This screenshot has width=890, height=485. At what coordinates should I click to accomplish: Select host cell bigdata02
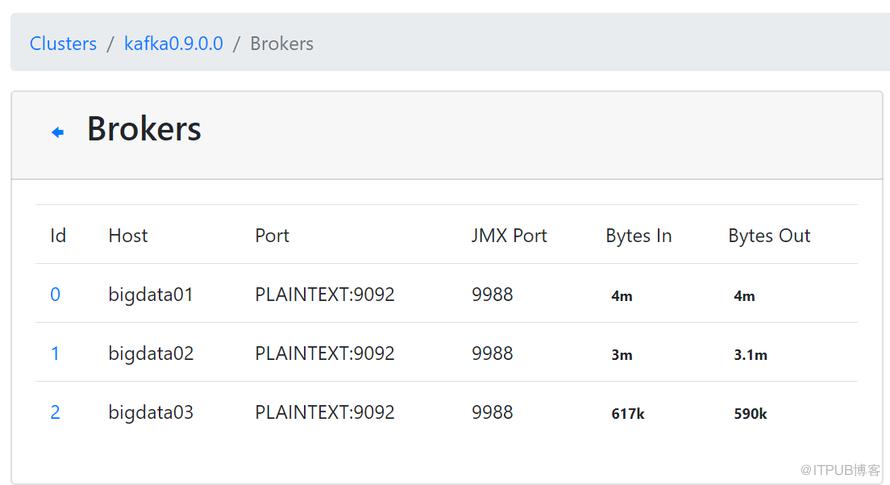tap(151, 354)
